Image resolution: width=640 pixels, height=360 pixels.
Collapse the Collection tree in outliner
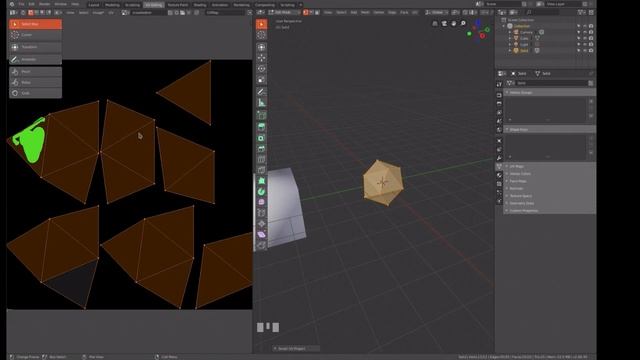tap(504, 26)
